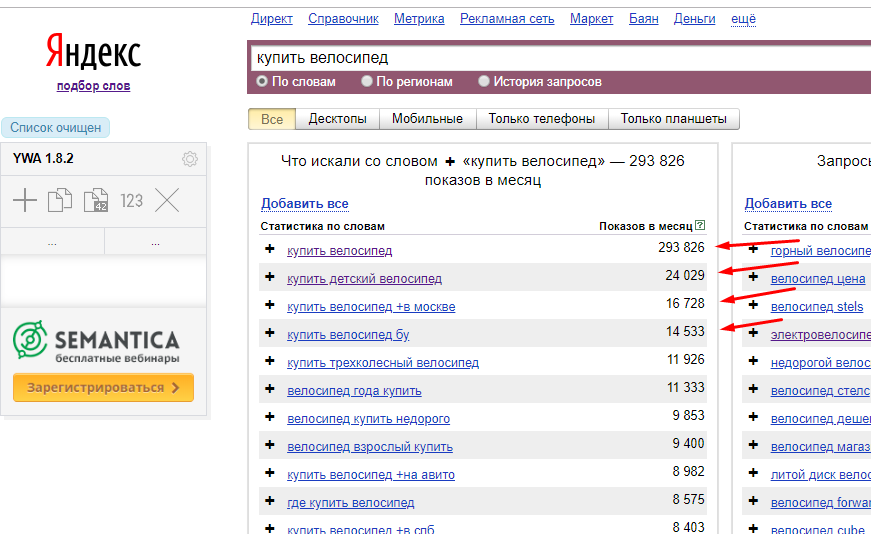Select the 'По словам' radio button
The image size is (871, 534).
(x=262, y=81)
